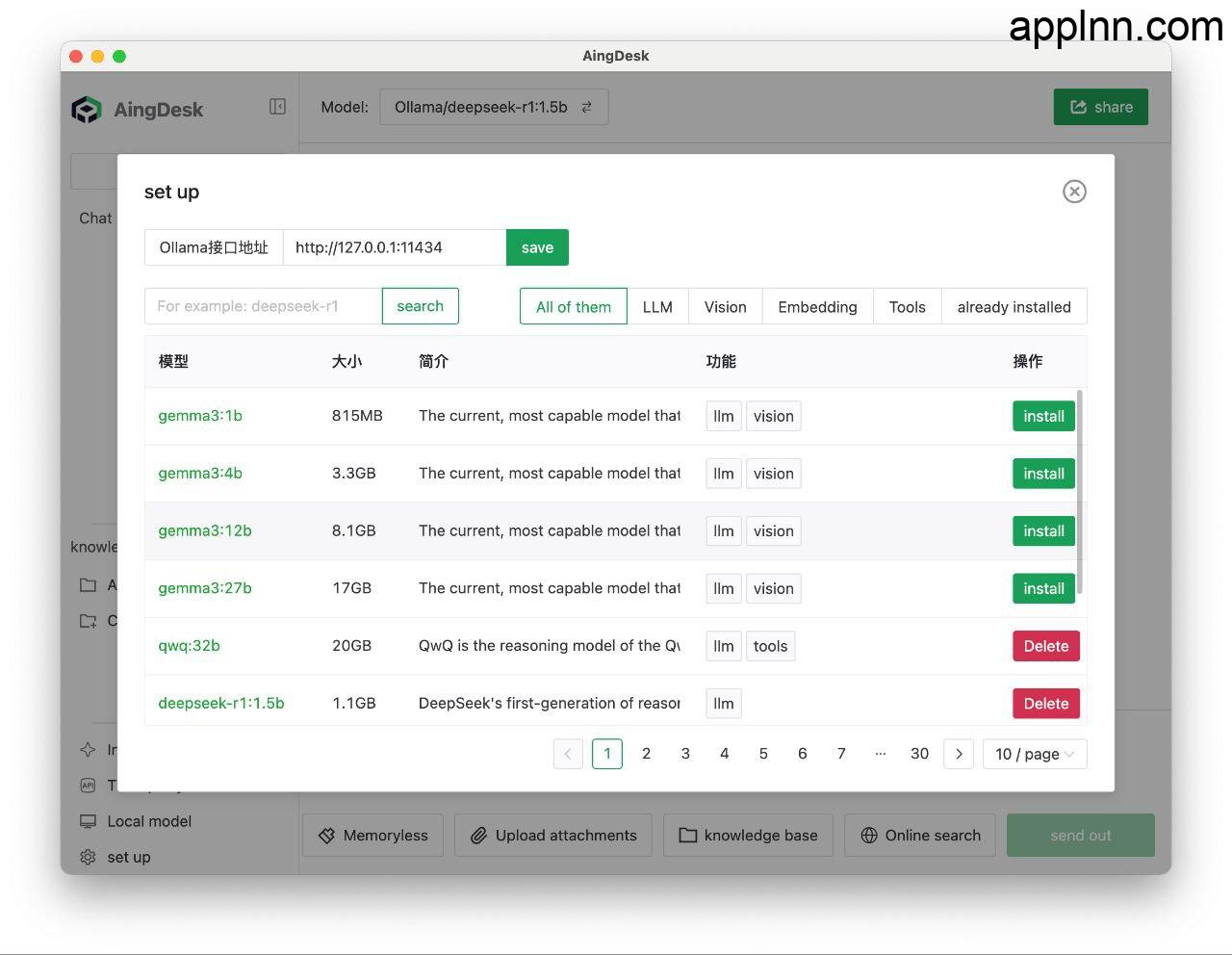This screenshot has width=1232, height=955.
Task: Close the set up dialog
Action: point(1074,192)
